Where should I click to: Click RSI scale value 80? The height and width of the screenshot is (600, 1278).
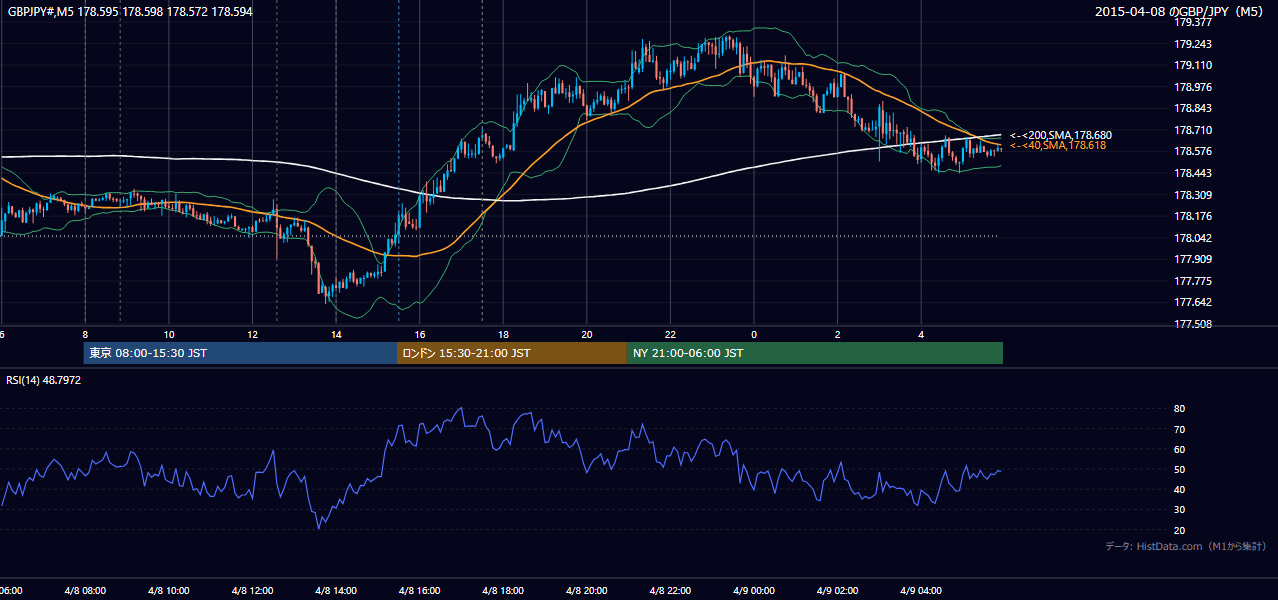tap(1179, 409)
